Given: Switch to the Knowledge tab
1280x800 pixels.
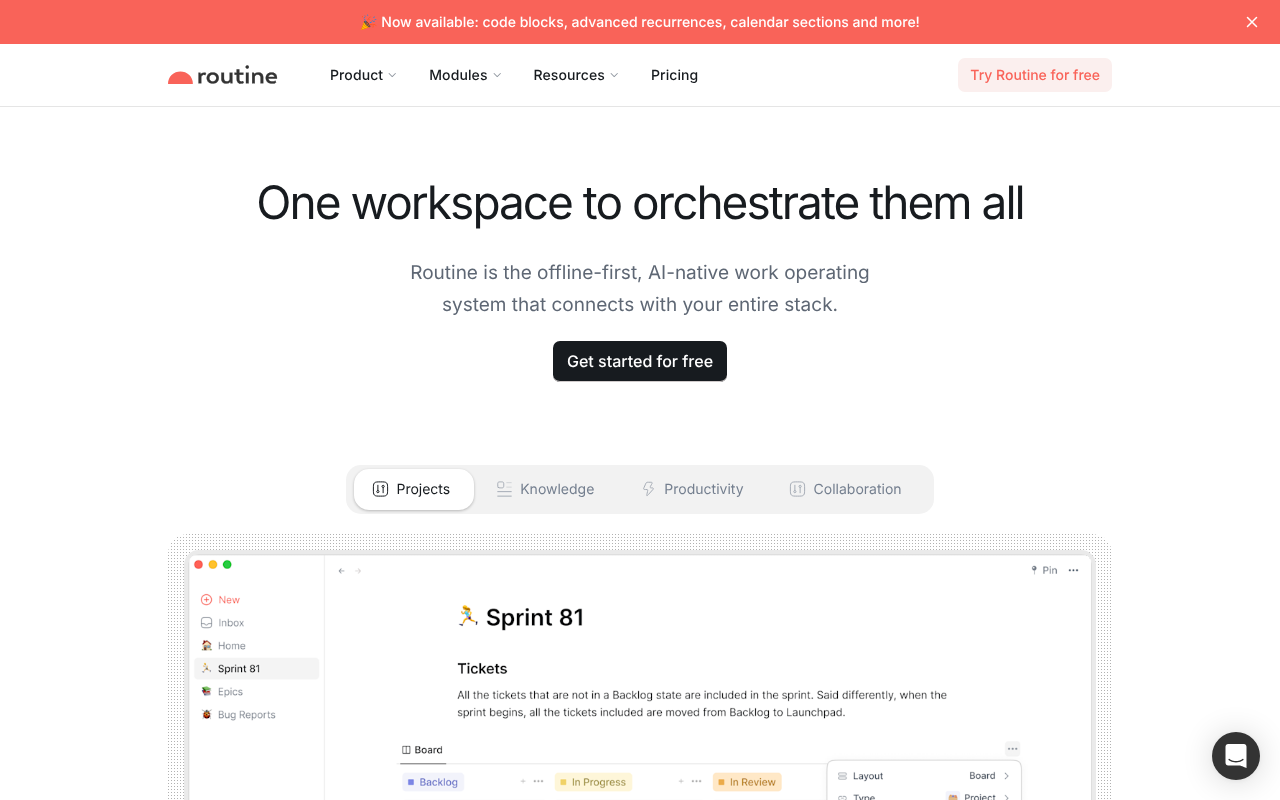Looking at the screenshot, I should (x=545, y=489).
